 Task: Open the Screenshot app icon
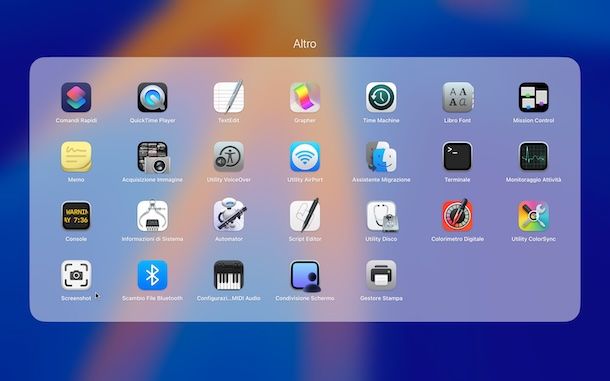click(76, 275)
